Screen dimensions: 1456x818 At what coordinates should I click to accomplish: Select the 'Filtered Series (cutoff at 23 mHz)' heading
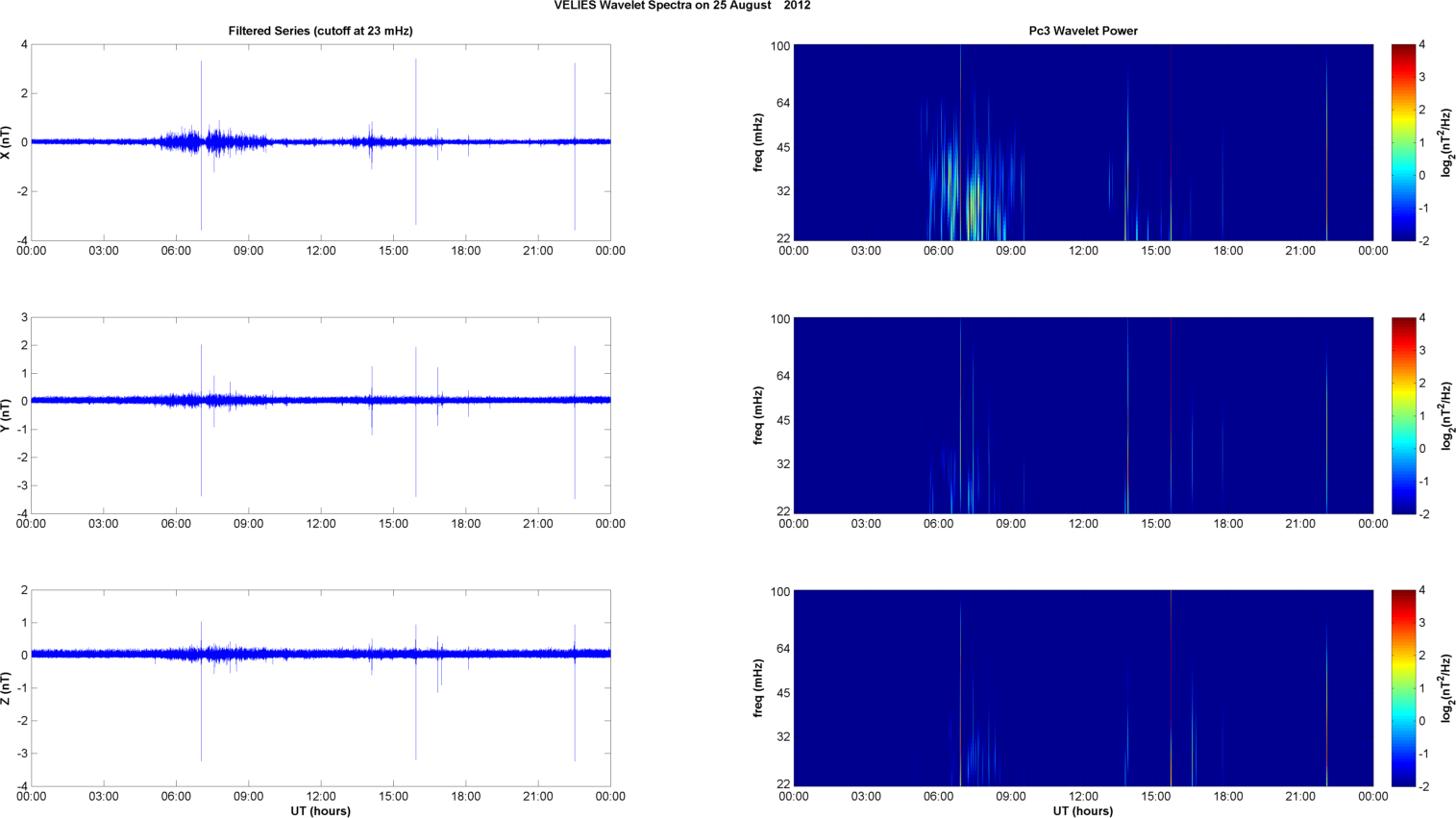coord(320,31)
